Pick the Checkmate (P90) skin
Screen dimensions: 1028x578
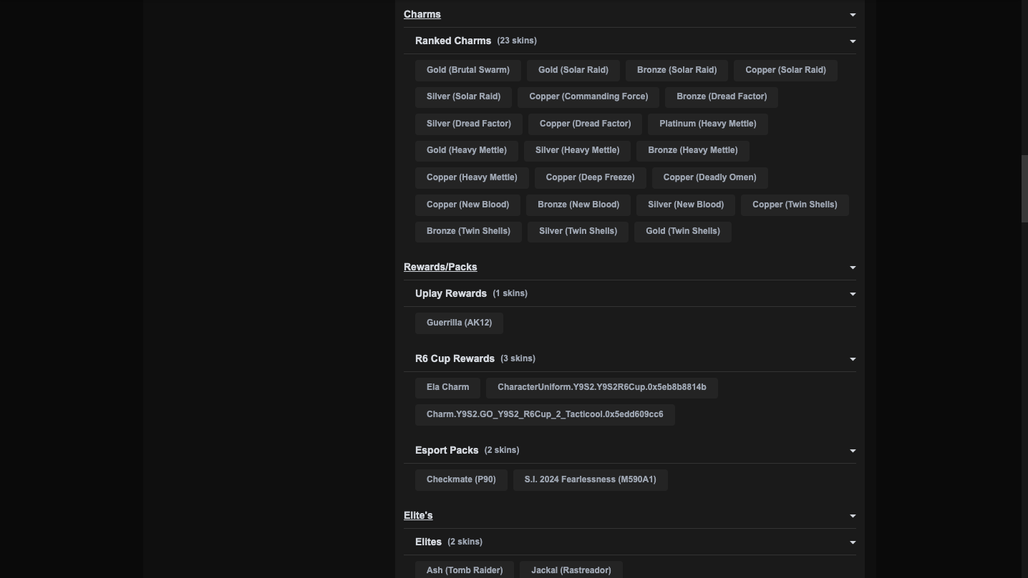[x=461, y=480]
